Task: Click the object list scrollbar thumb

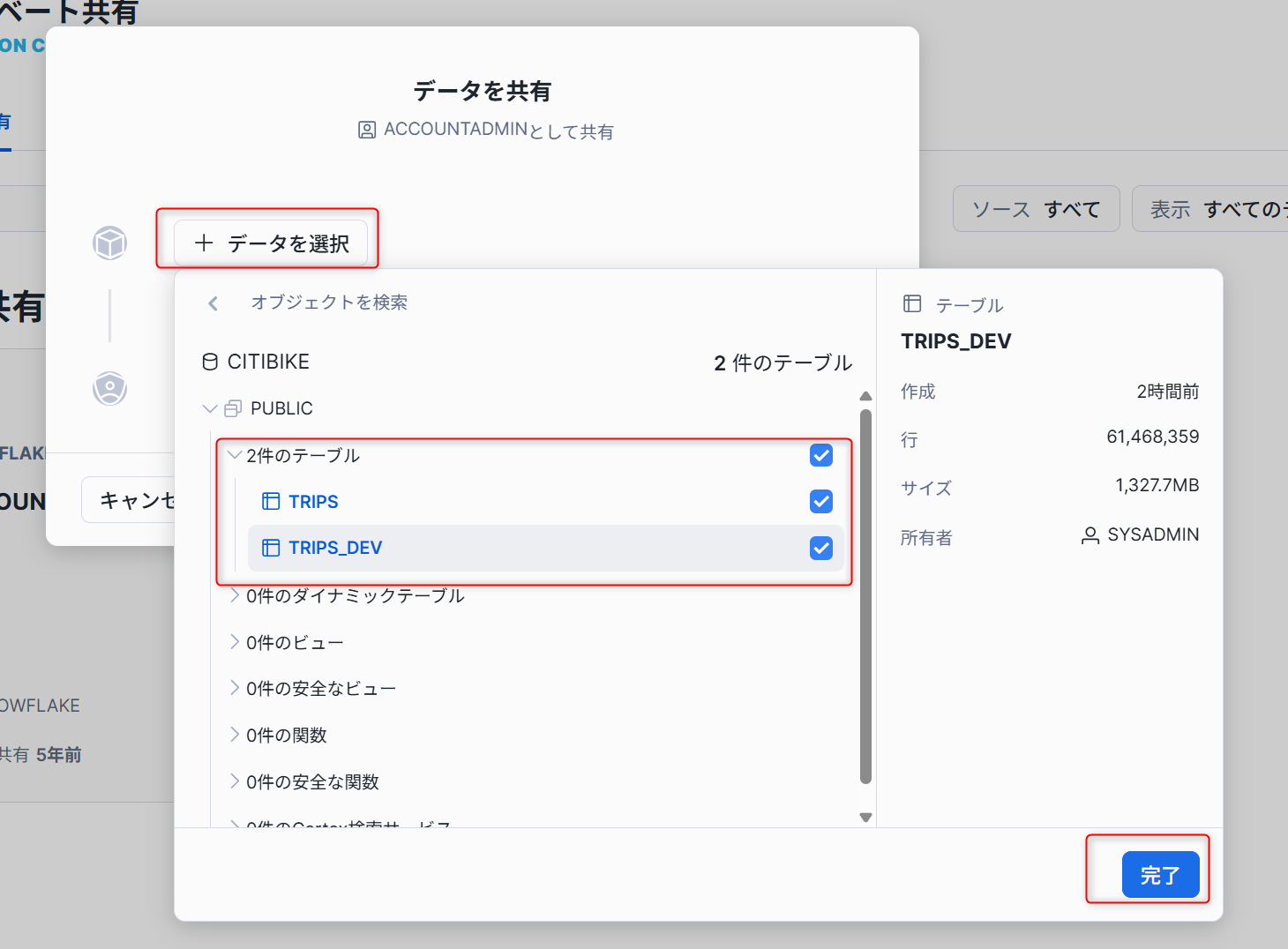Action: coord(865,596)
